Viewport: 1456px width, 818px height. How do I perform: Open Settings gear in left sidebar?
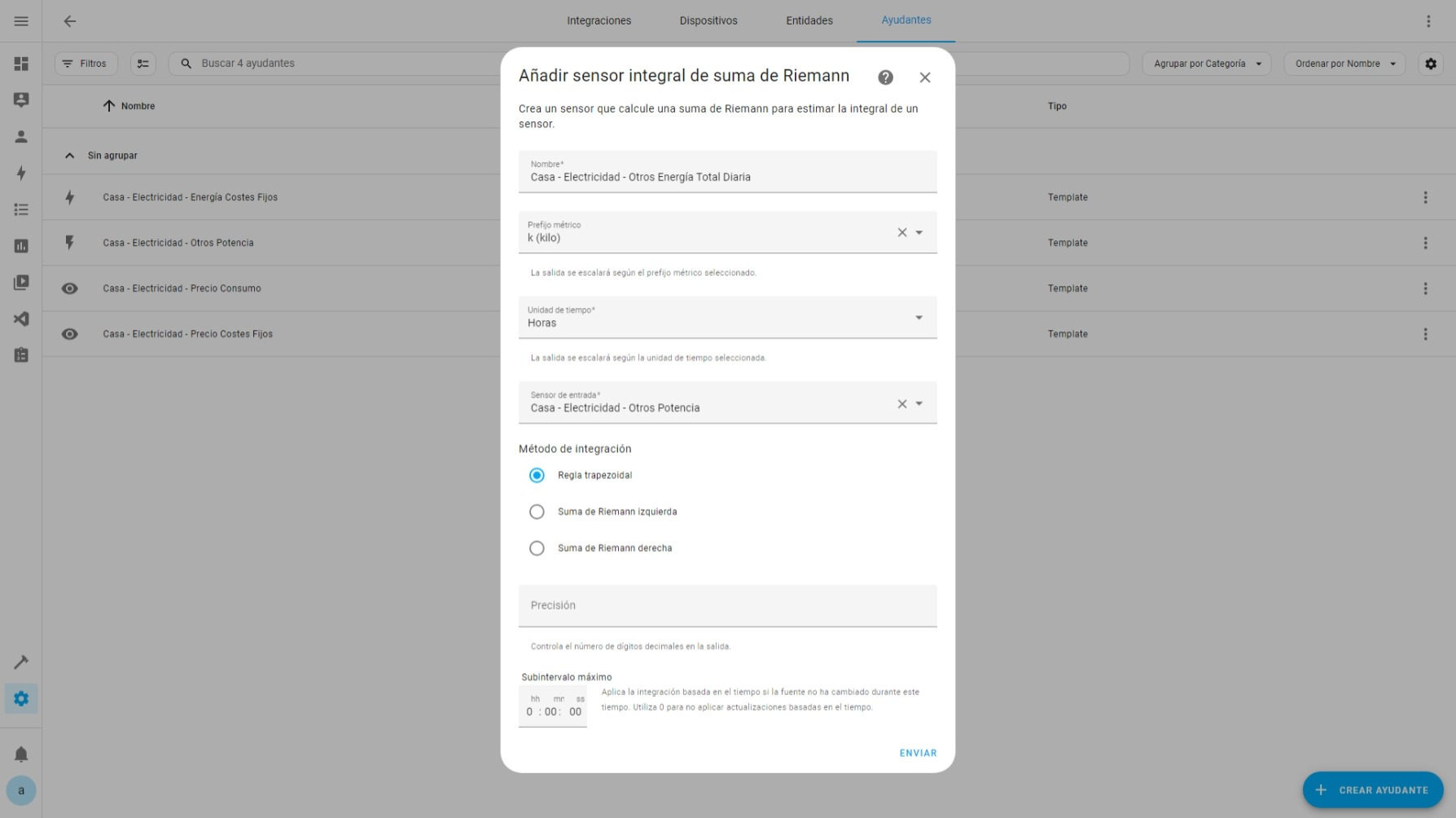(21, 699)
